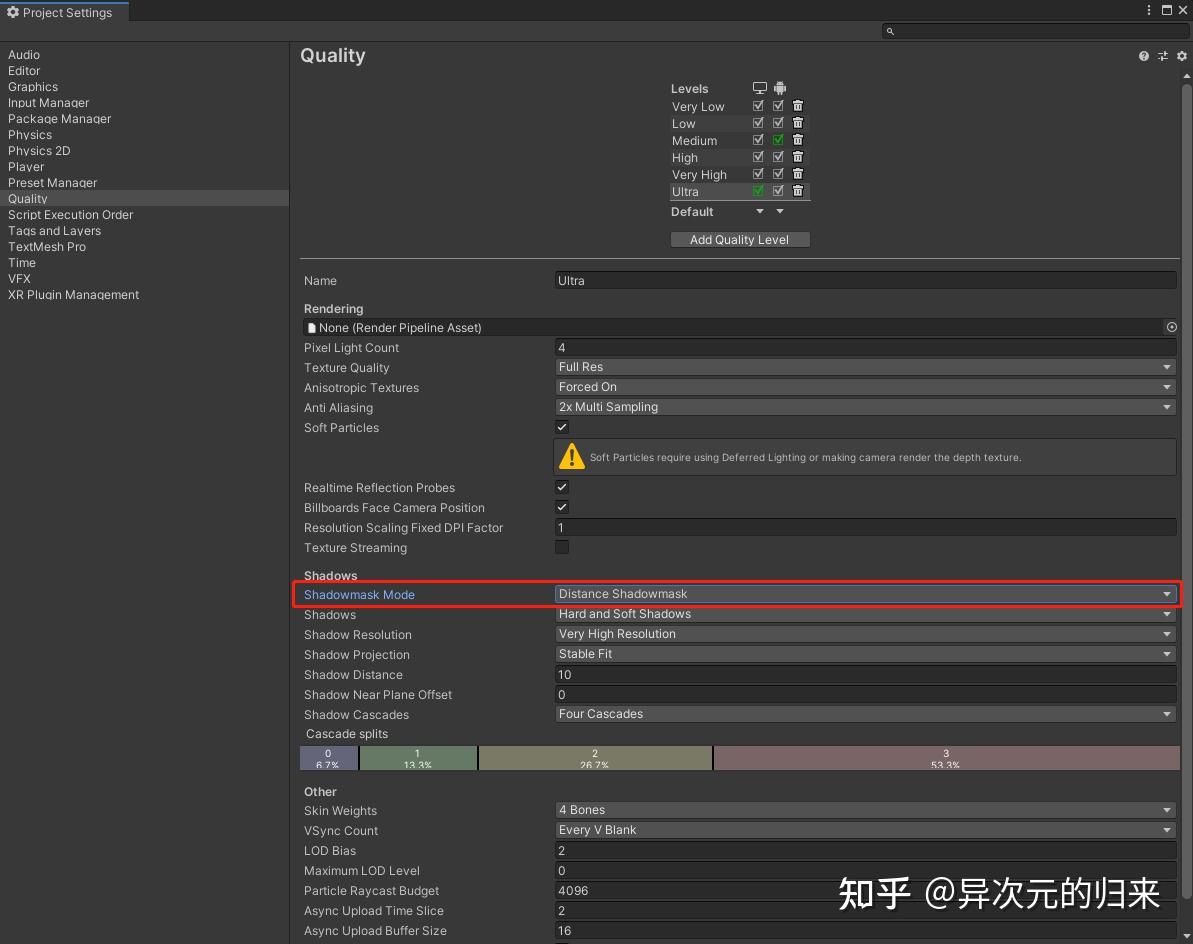Enable Texture Streaming
The image size is (1193, 944).
click(x=562, y=547)
